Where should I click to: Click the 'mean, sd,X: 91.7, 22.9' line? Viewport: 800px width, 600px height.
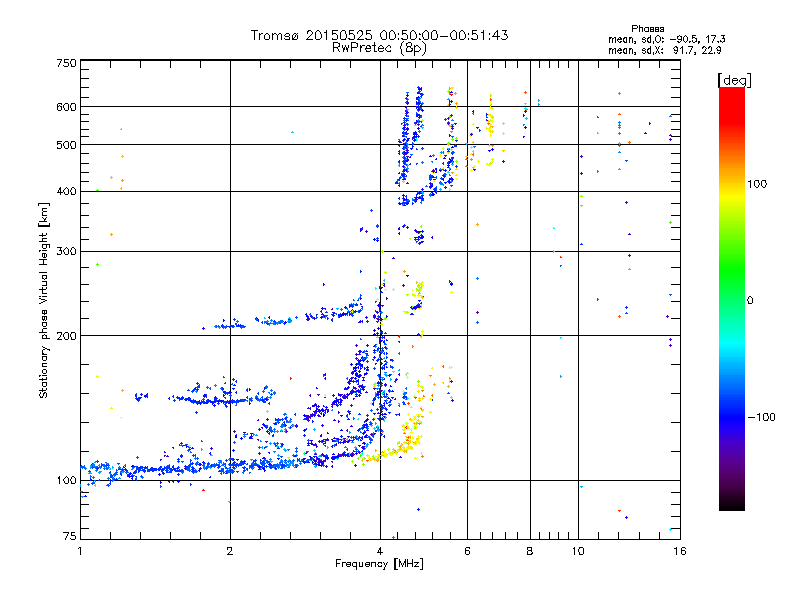pyautogui.click(x=664, y=50)
